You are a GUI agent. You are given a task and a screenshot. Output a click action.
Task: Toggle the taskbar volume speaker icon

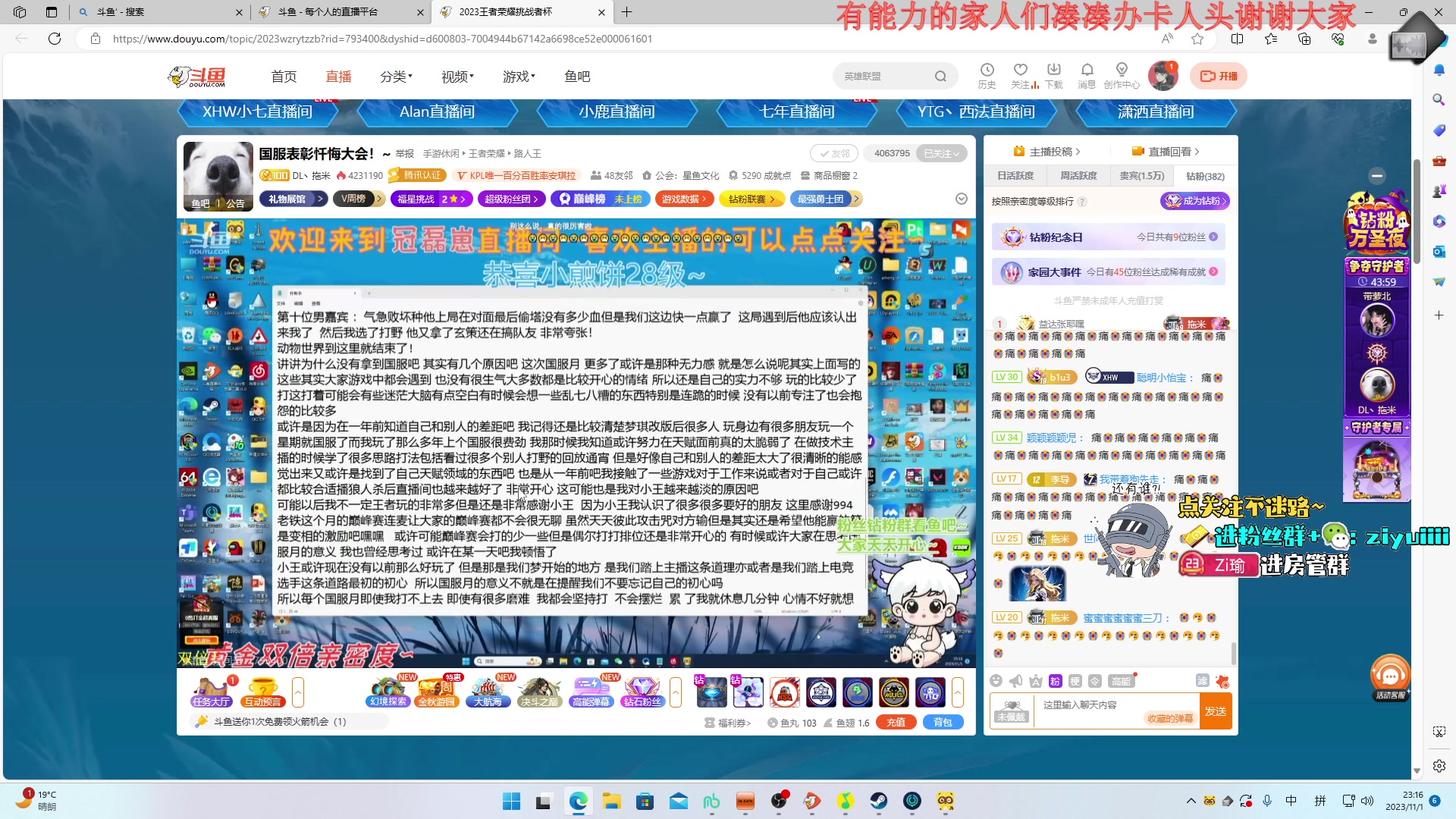(1367, 801)
